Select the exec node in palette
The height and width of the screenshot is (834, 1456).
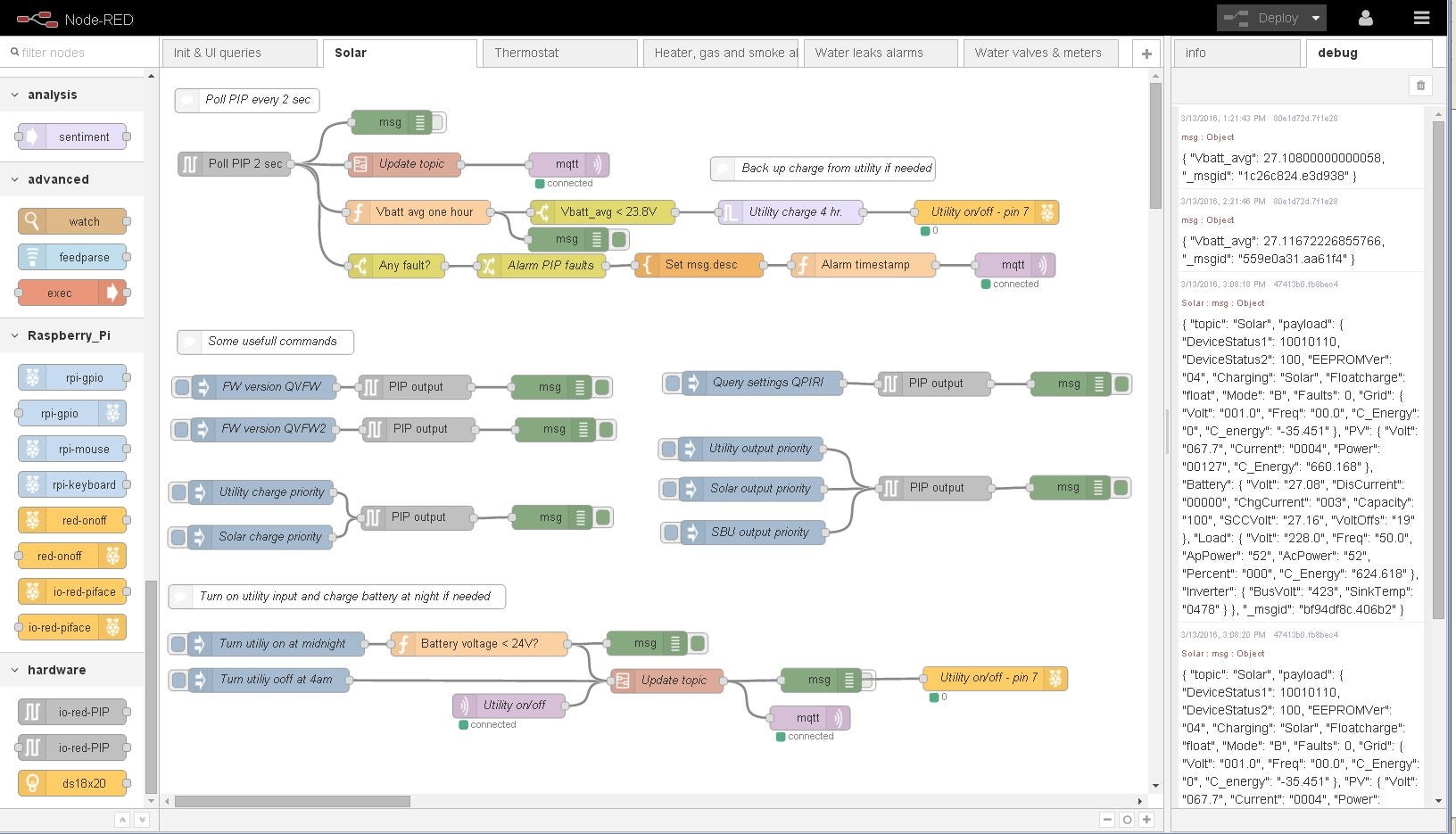(x=72, y=293)
